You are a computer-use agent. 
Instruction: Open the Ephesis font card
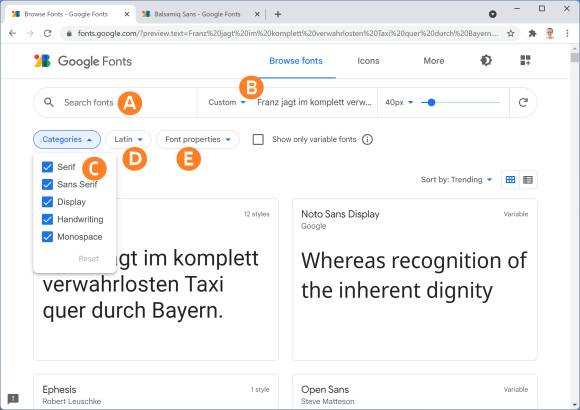[x=156, y=391]
